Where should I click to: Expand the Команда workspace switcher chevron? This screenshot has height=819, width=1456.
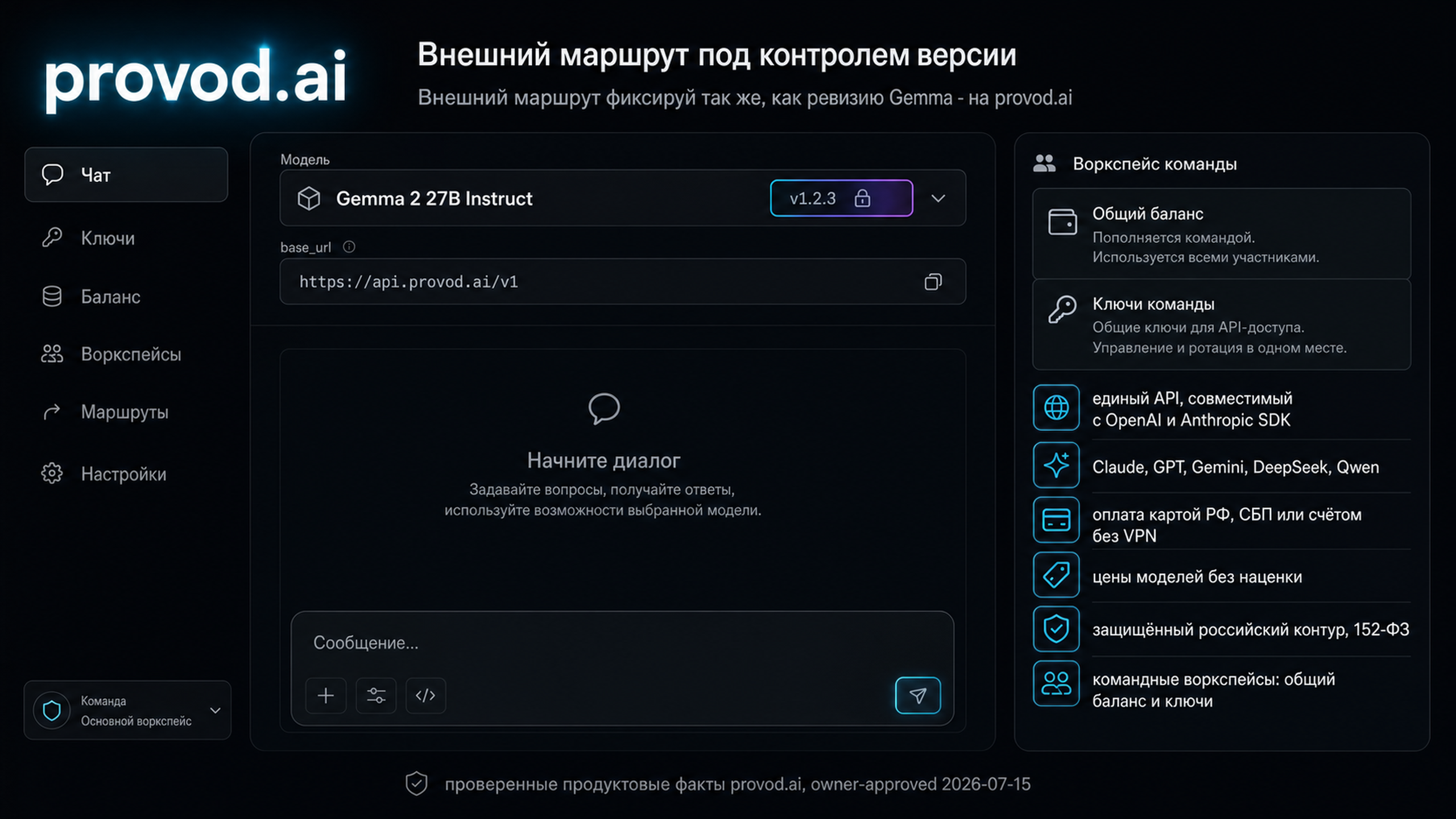point(215,710)
